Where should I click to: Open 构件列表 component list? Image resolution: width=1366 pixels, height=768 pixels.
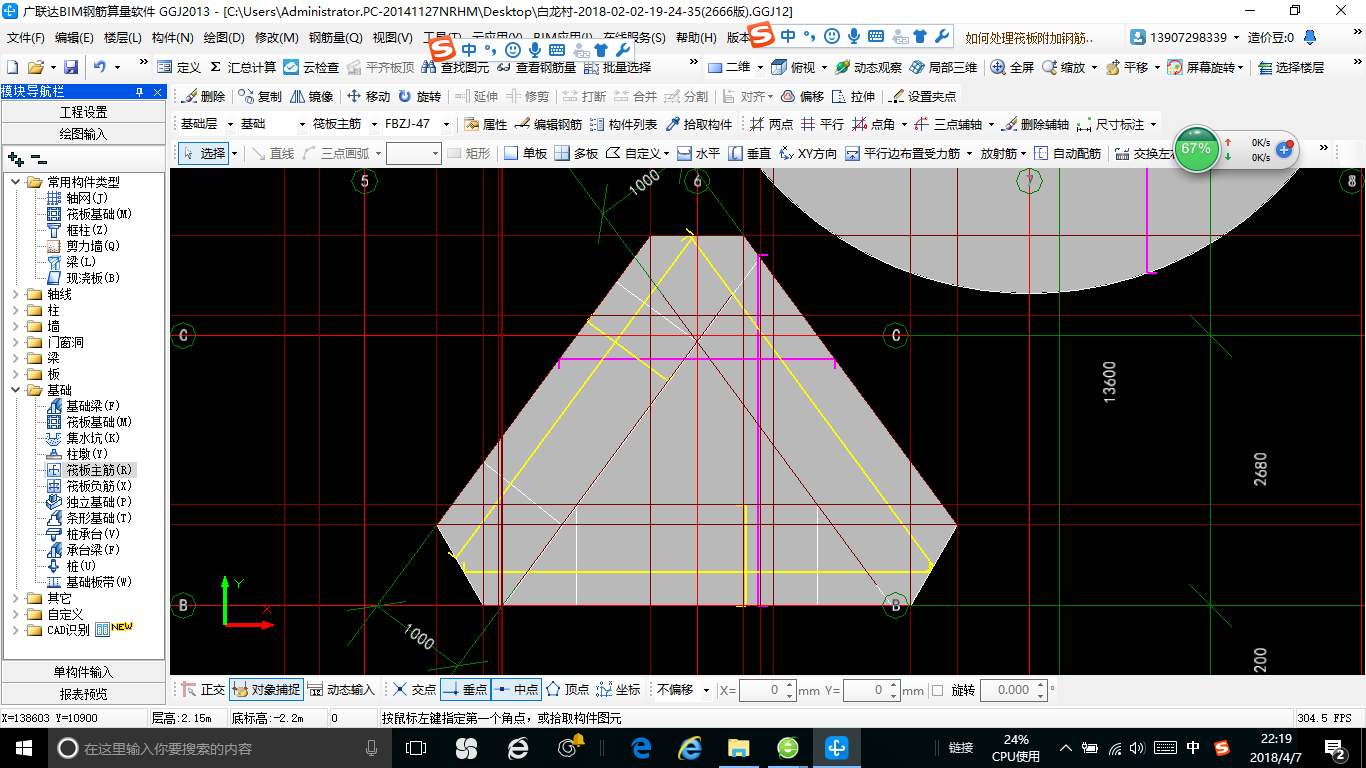pos(623,125)
